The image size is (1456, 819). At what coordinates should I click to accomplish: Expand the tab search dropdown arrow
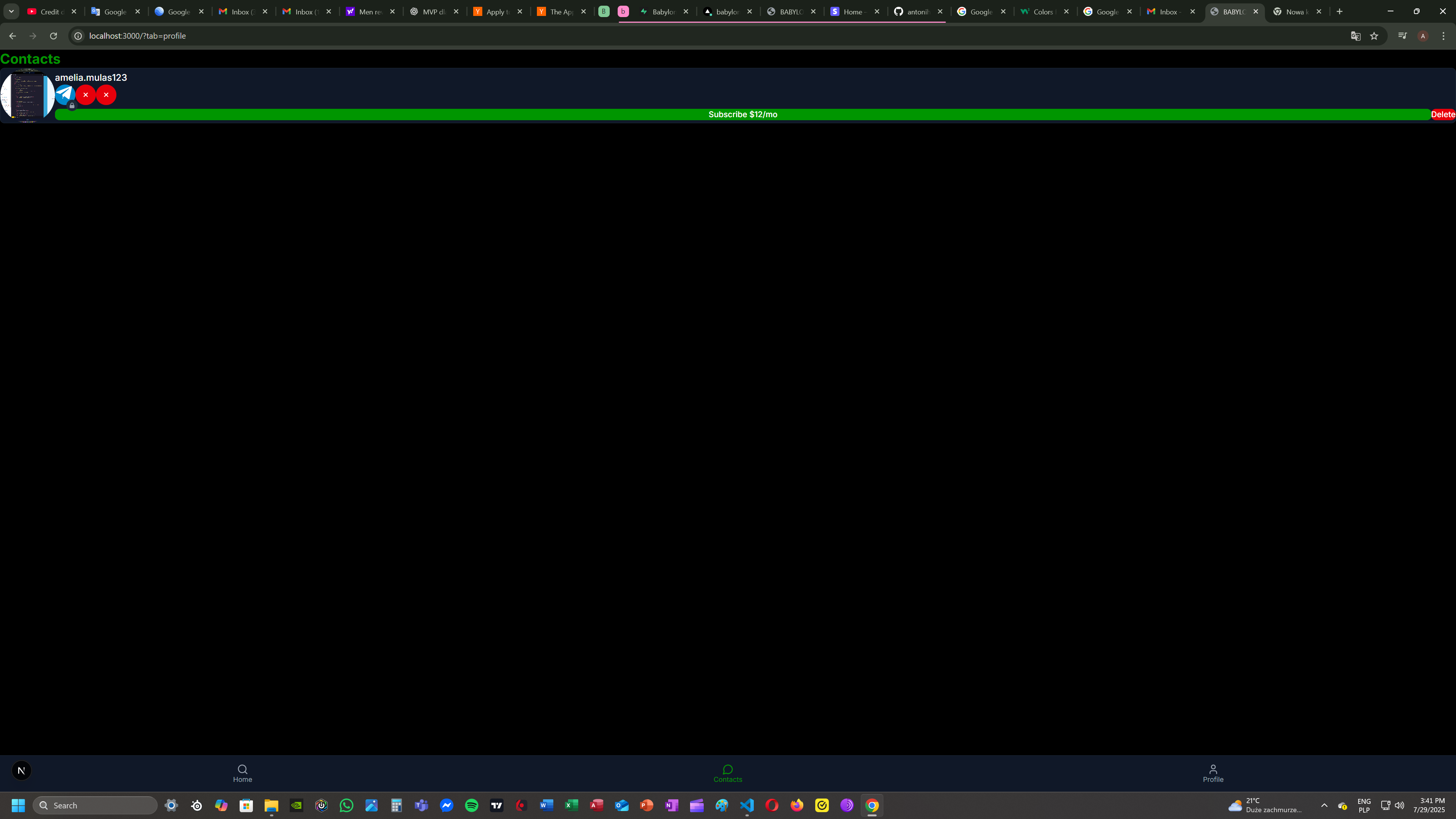[11, 11]
